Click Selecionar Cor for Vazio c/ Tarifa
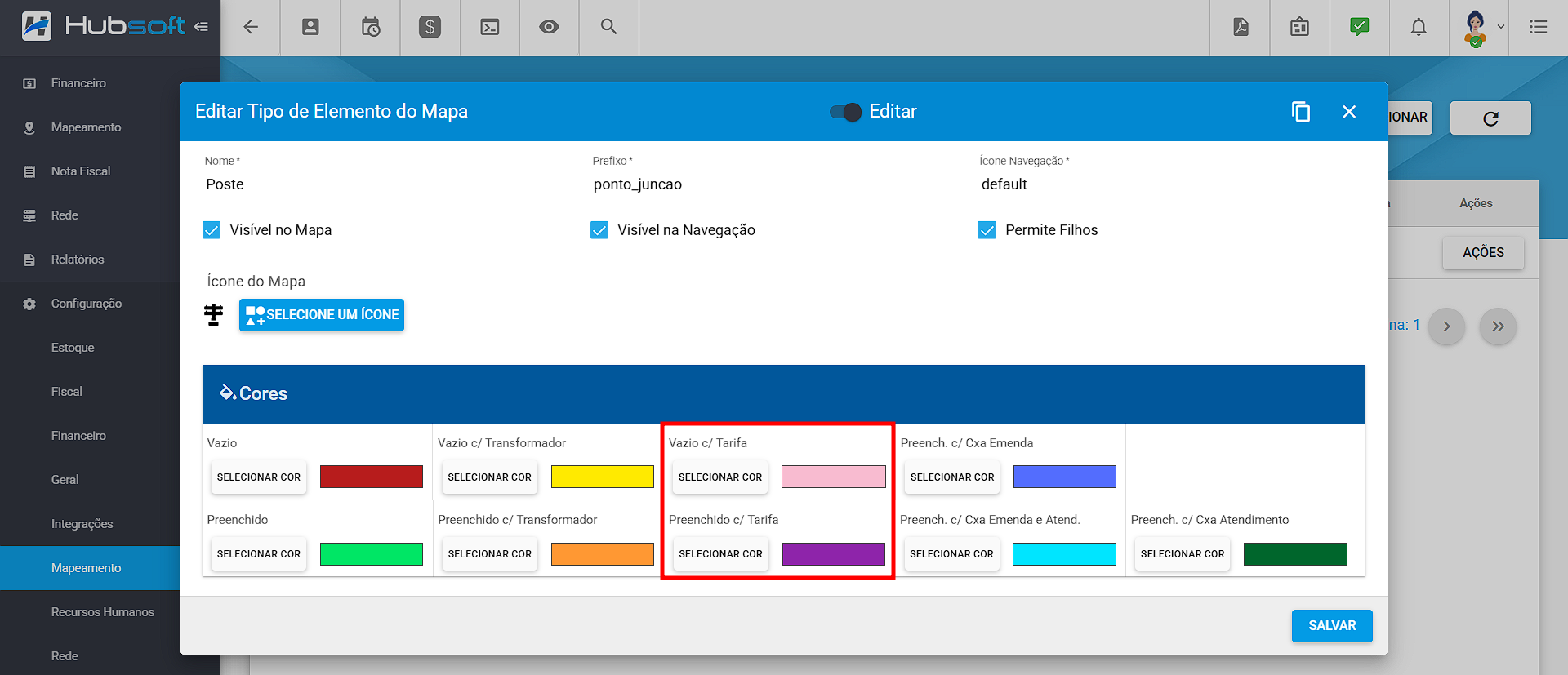This screenshot has height=675, width=1568. [720, 477]
